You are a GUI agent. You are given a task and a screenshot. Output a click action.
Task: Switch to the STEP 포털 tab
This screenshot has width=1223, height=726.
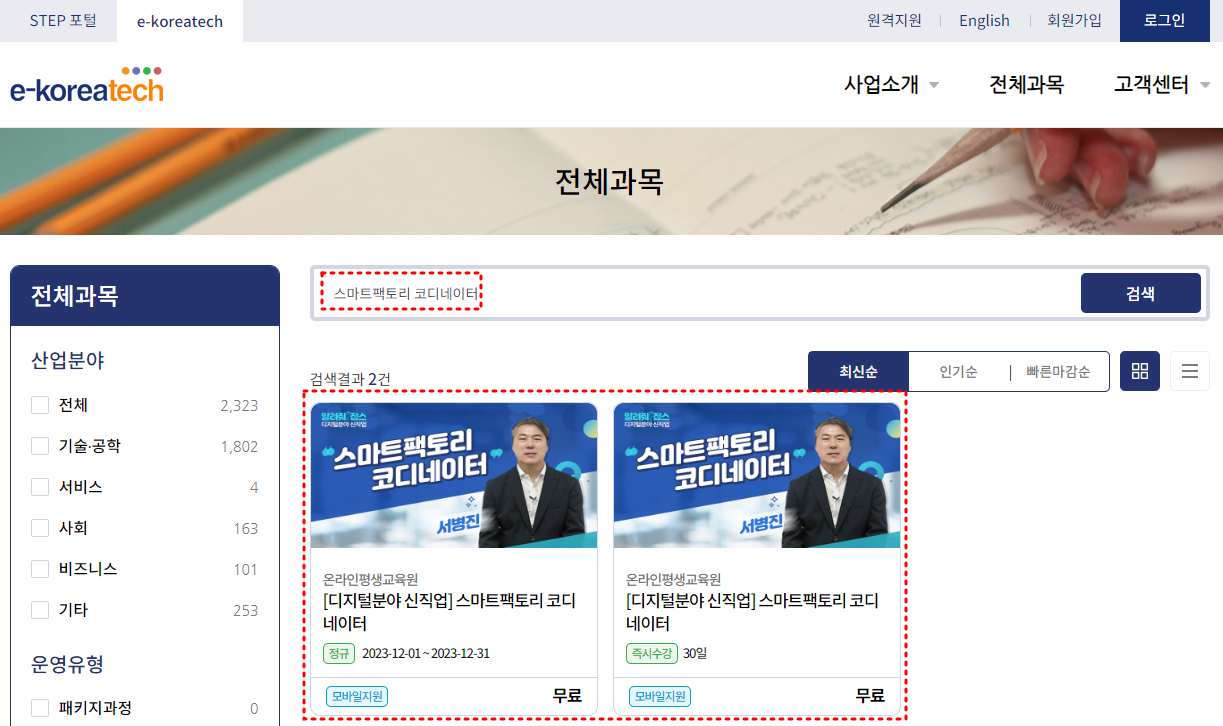63,20
